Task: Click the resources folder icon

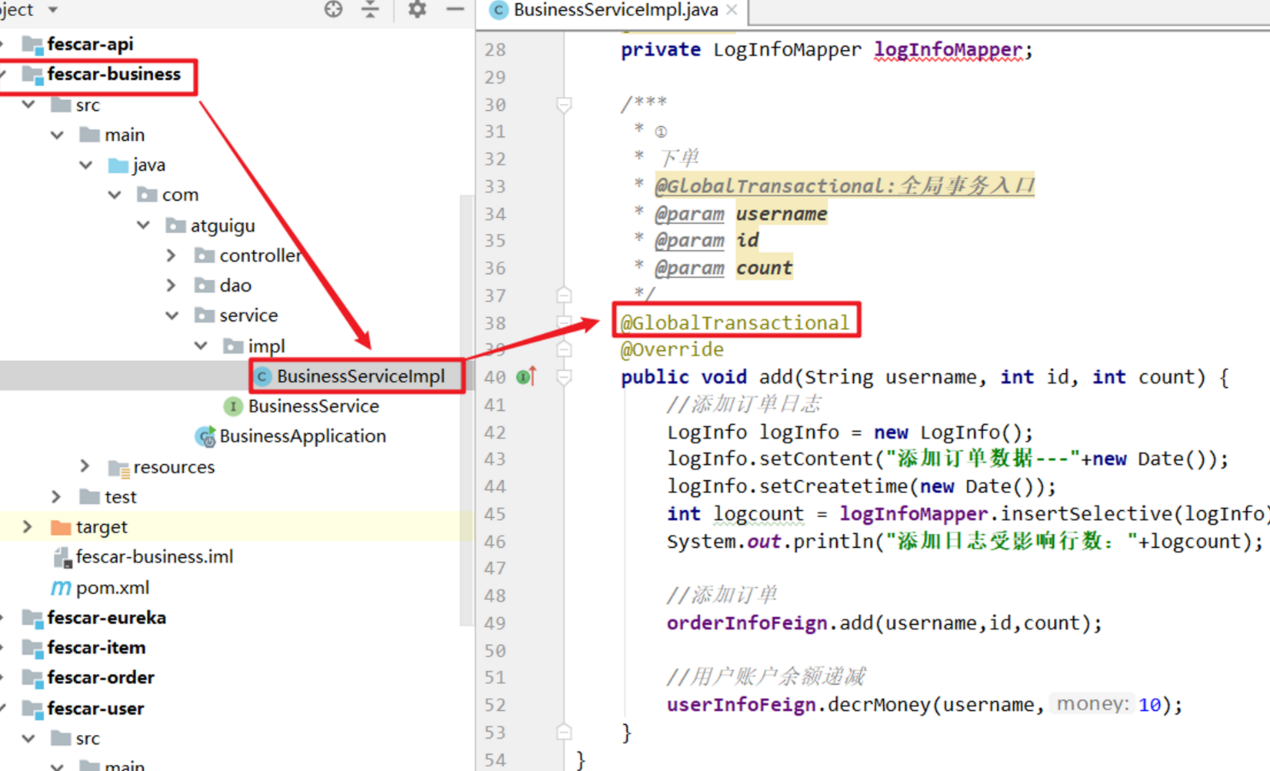Action: [119, 467]
